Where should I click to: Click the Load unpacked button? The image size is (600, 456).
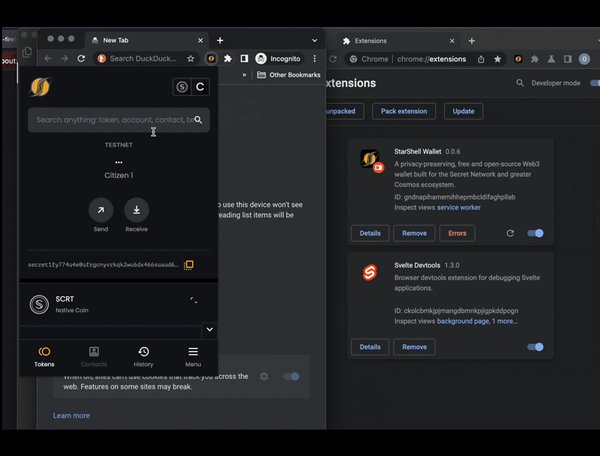344,111
